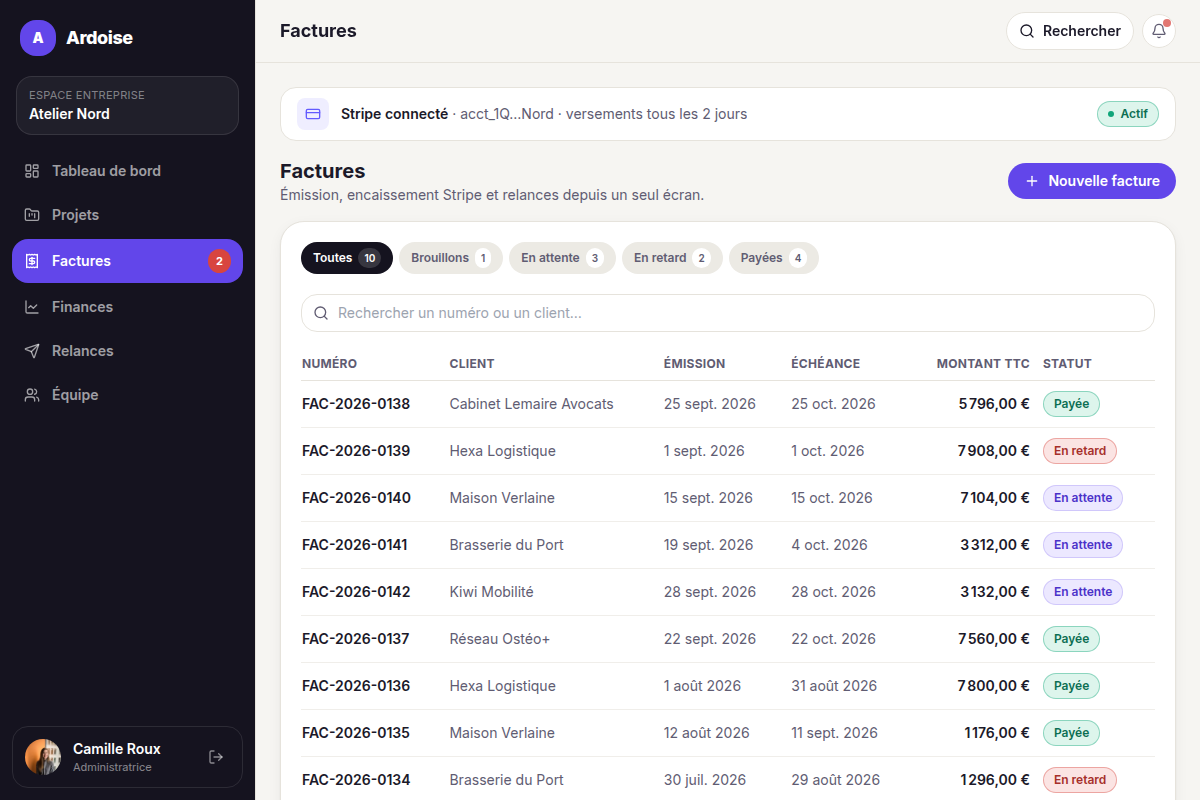Viewport: 1200px width, 800px height.
Task: Click the En retard badge for FAC-2026-0134
Action: tap(1080, 780)
